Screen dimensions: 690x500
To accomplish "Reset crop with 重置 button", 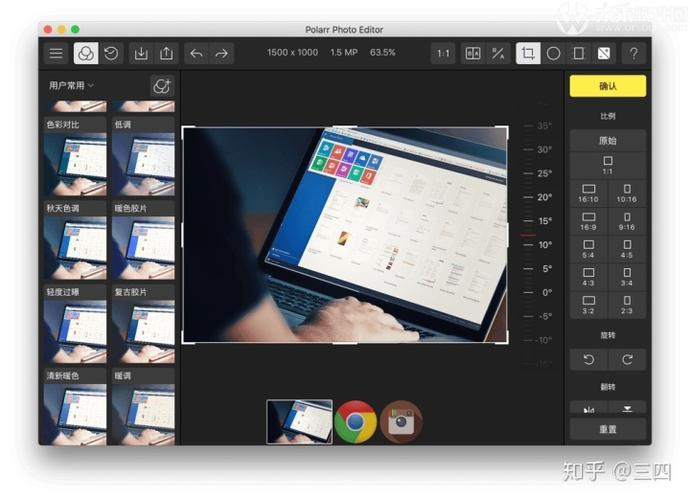I will pos(608,429).
